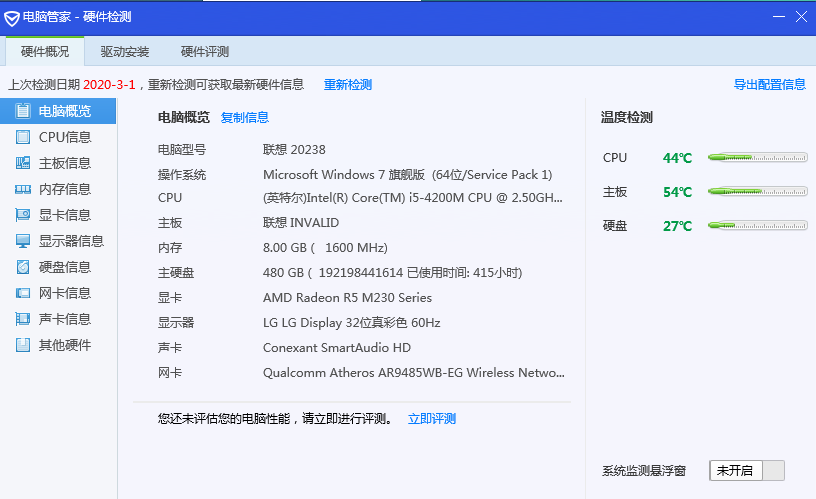This screenshot has height=499, width=816.
Task: Click the 44℃ CPU temperature reading
Action: tap(678, 158)
